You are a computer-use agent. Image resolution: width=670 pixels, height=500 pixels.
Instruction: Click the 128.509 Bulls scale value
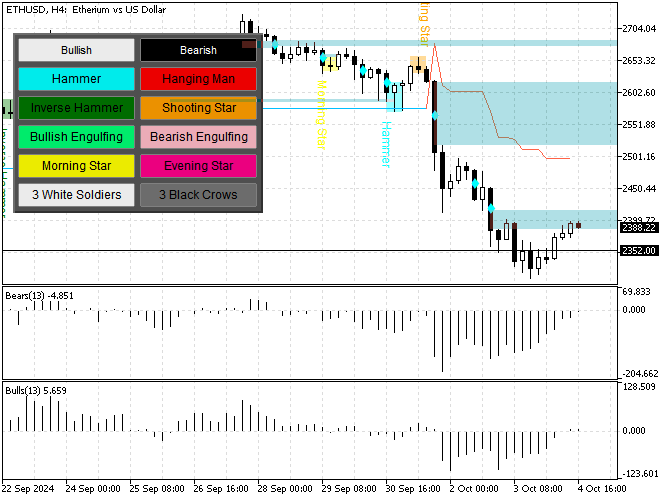(x=638, y=387)
